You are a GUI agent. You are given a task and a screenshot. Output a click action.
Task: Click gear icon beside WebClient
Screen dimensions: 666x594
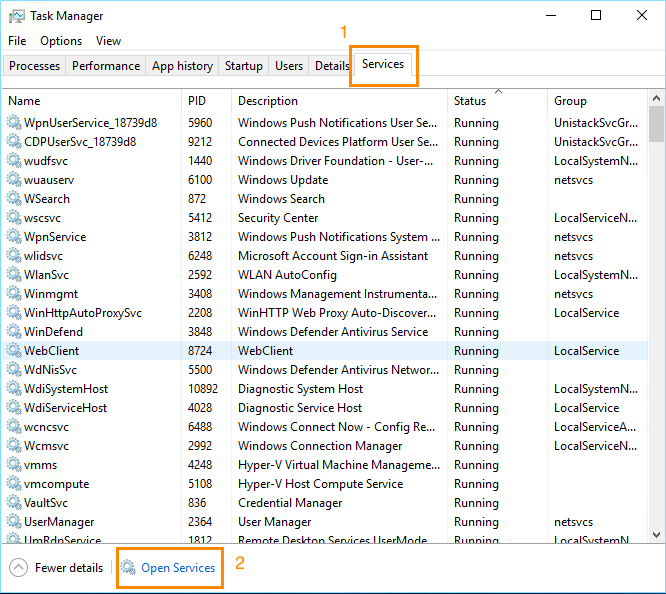click(14, 351)
